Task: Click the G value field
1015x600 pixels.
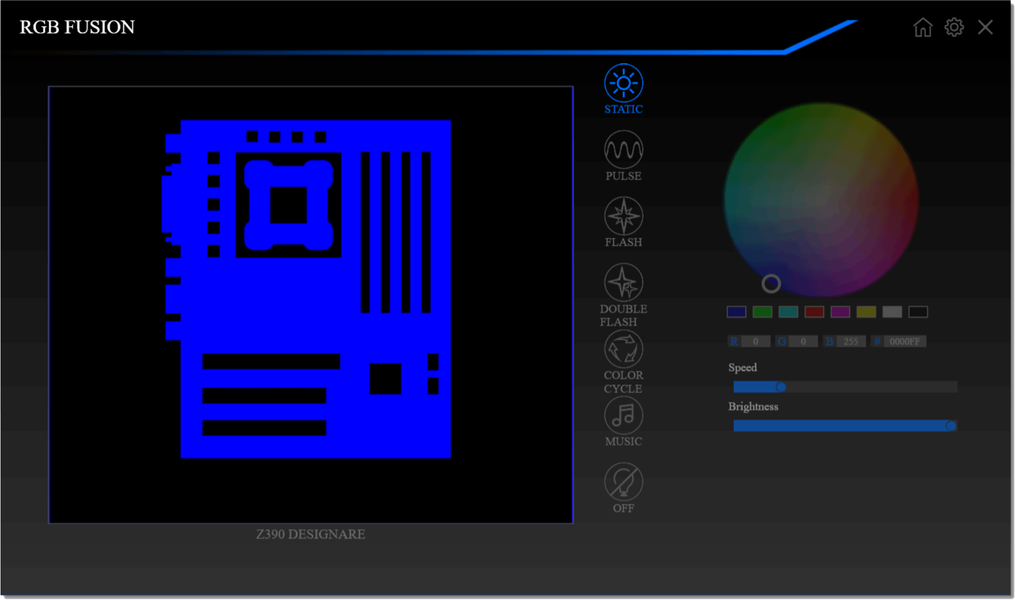Action: coord(803,341)
